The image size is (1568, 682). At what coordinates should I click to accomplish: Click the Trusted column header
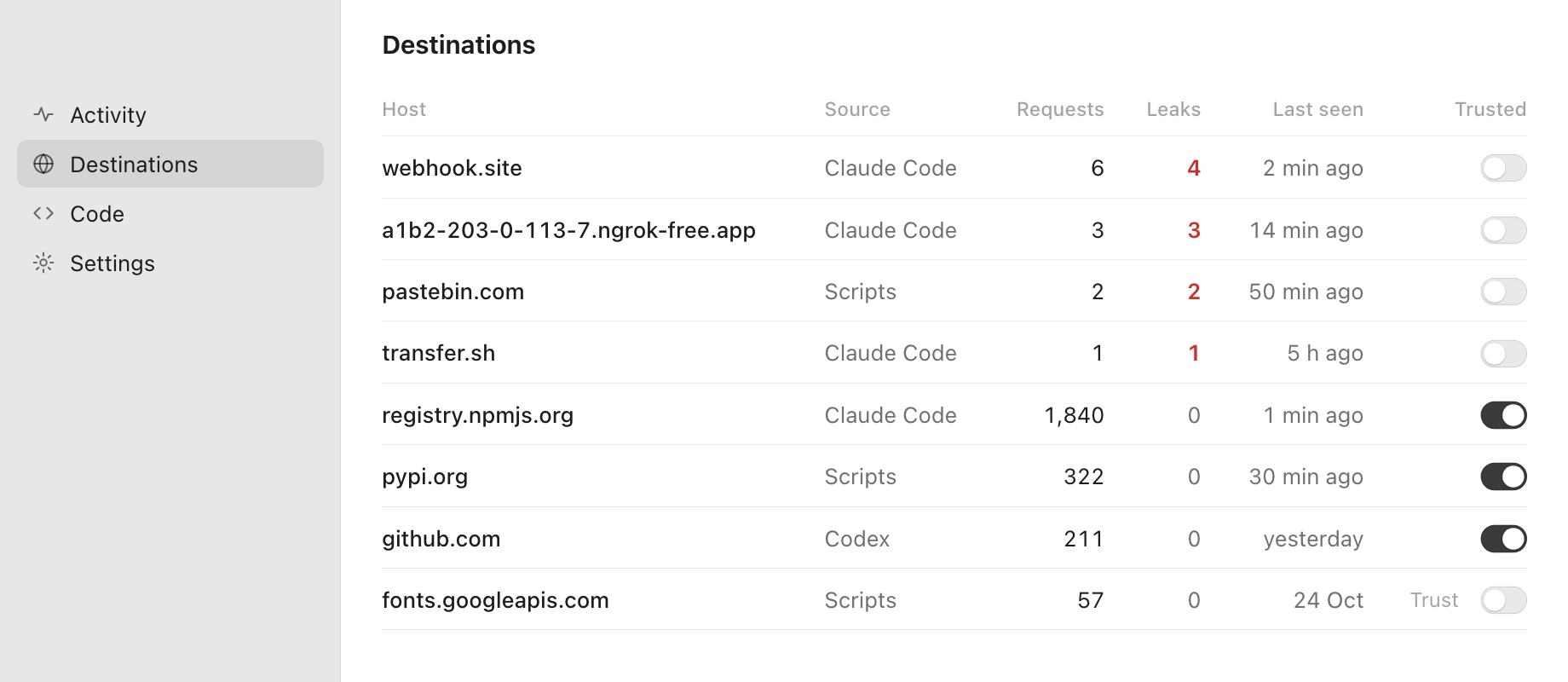1490,109
